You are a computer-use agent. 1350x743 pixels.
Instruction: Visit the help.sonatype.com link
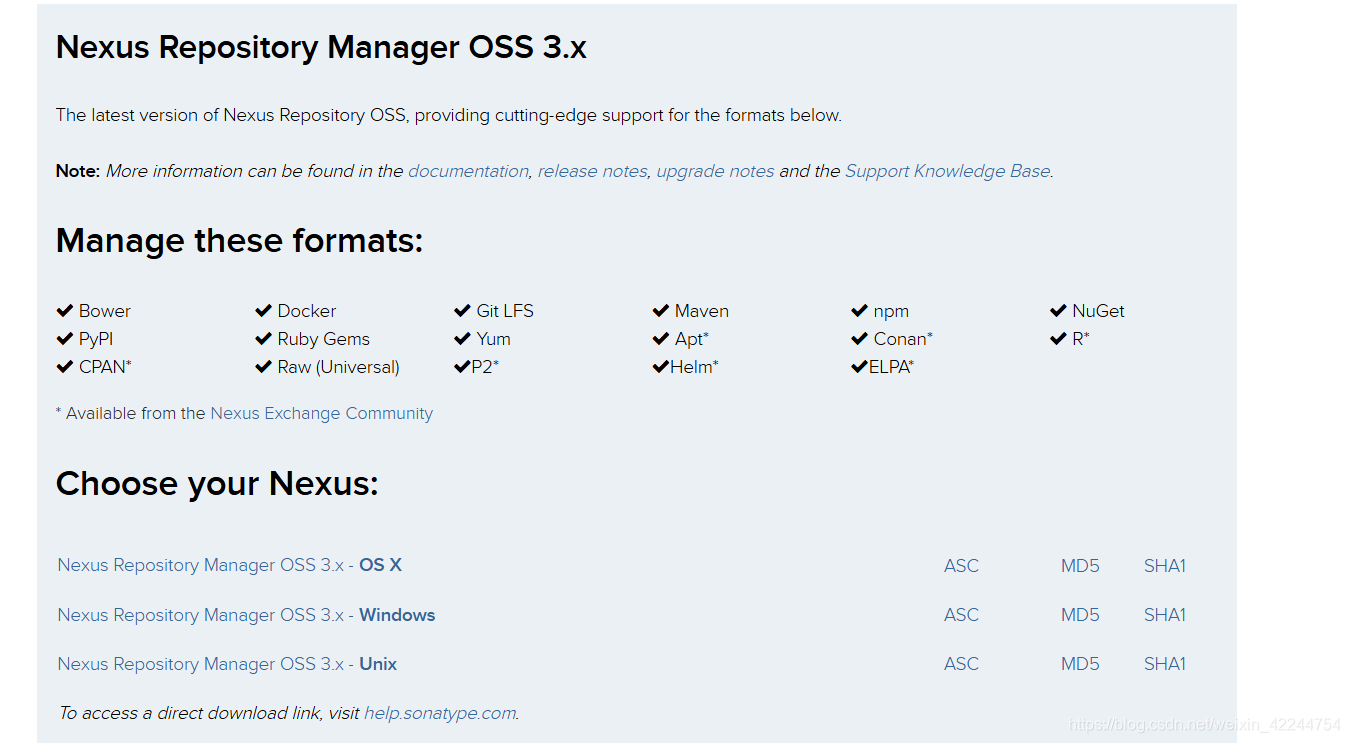click(x=440, y=713)
